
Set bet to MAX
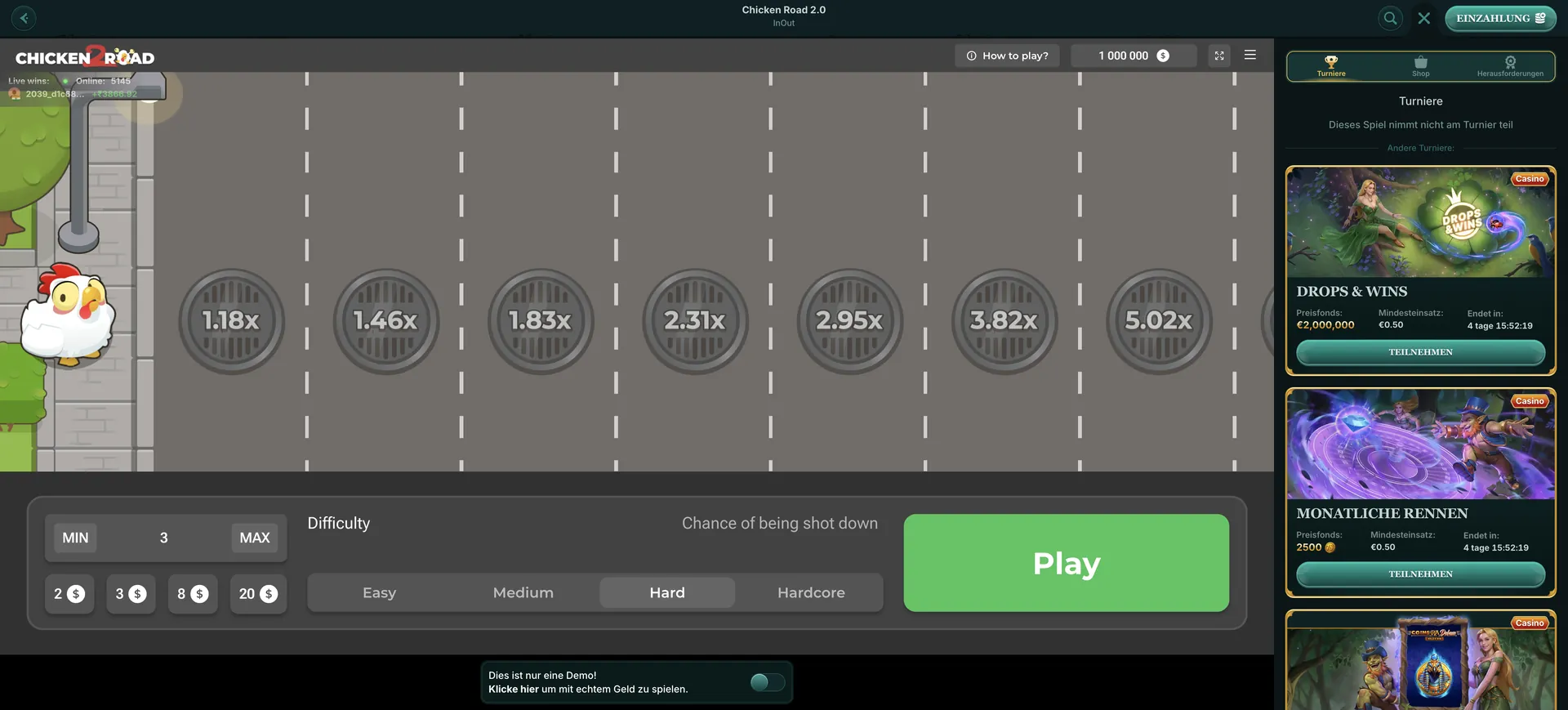click(x=255, y=538)
